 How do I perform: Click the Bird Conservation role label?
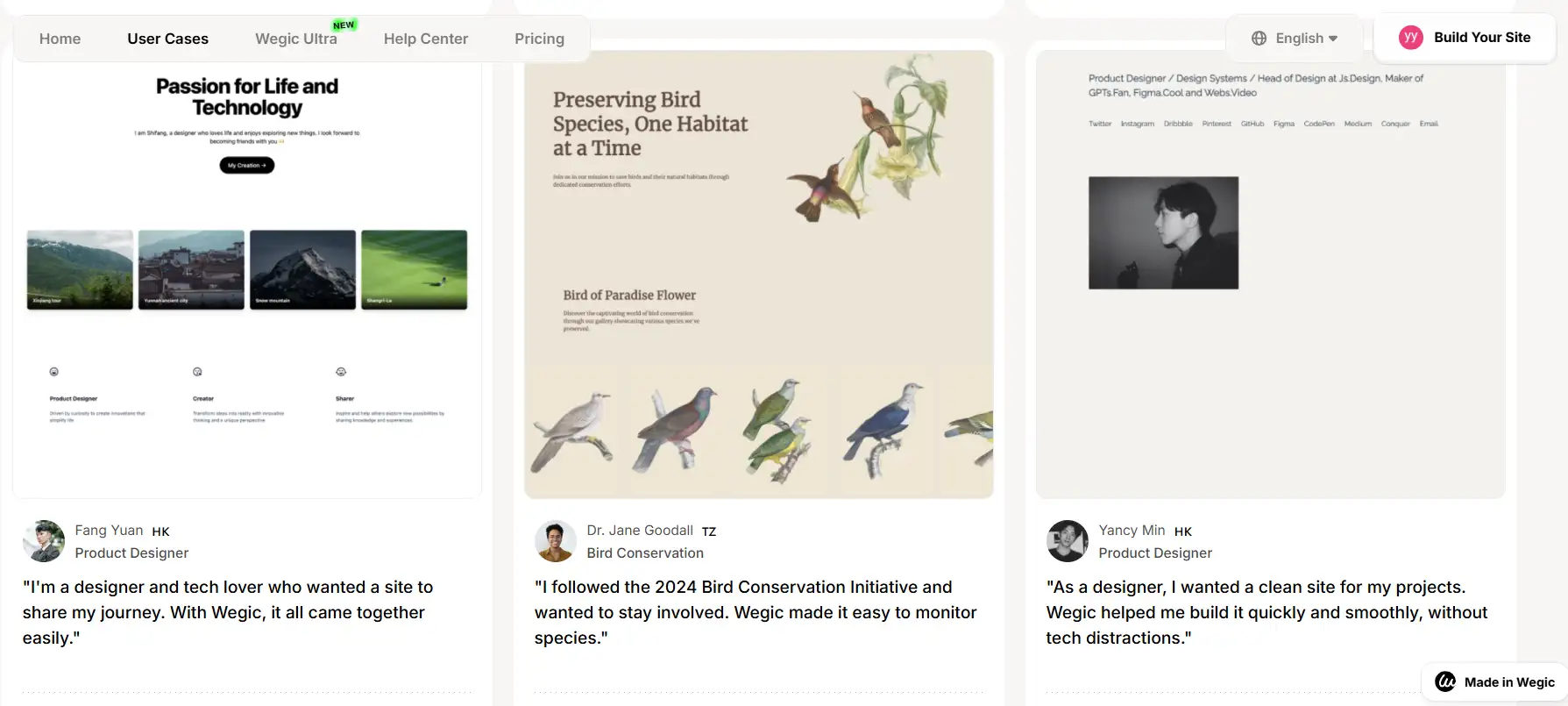(645, 553)
